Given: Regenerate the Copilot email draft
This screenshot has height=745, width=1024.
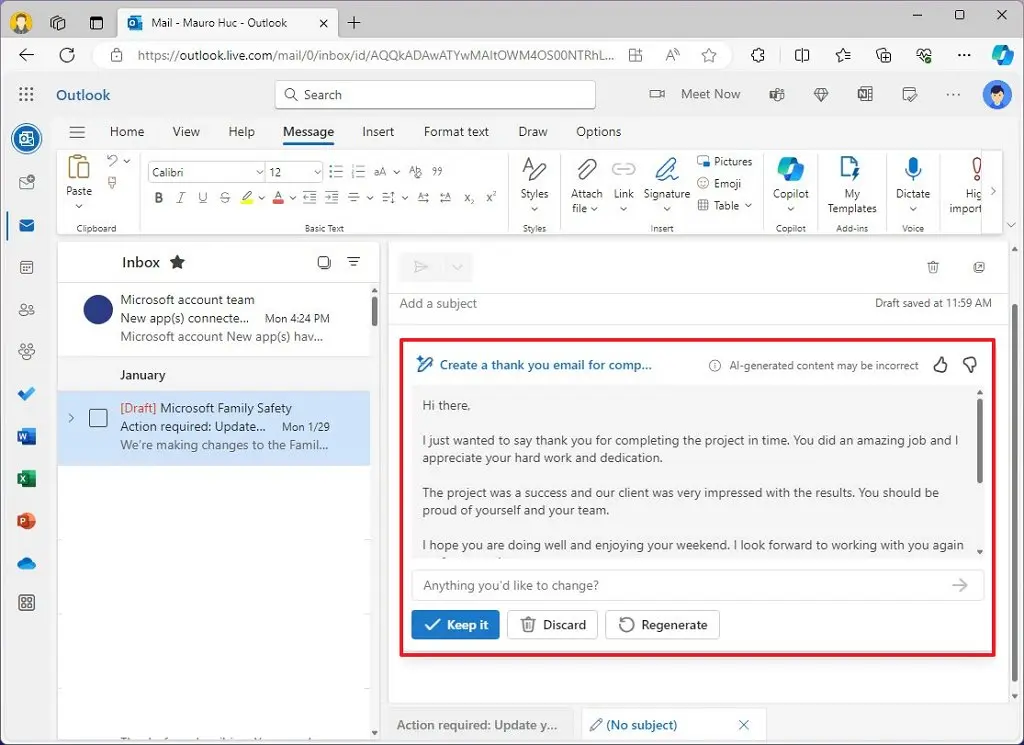Looking at the screenshot, I should click(662, 624).
